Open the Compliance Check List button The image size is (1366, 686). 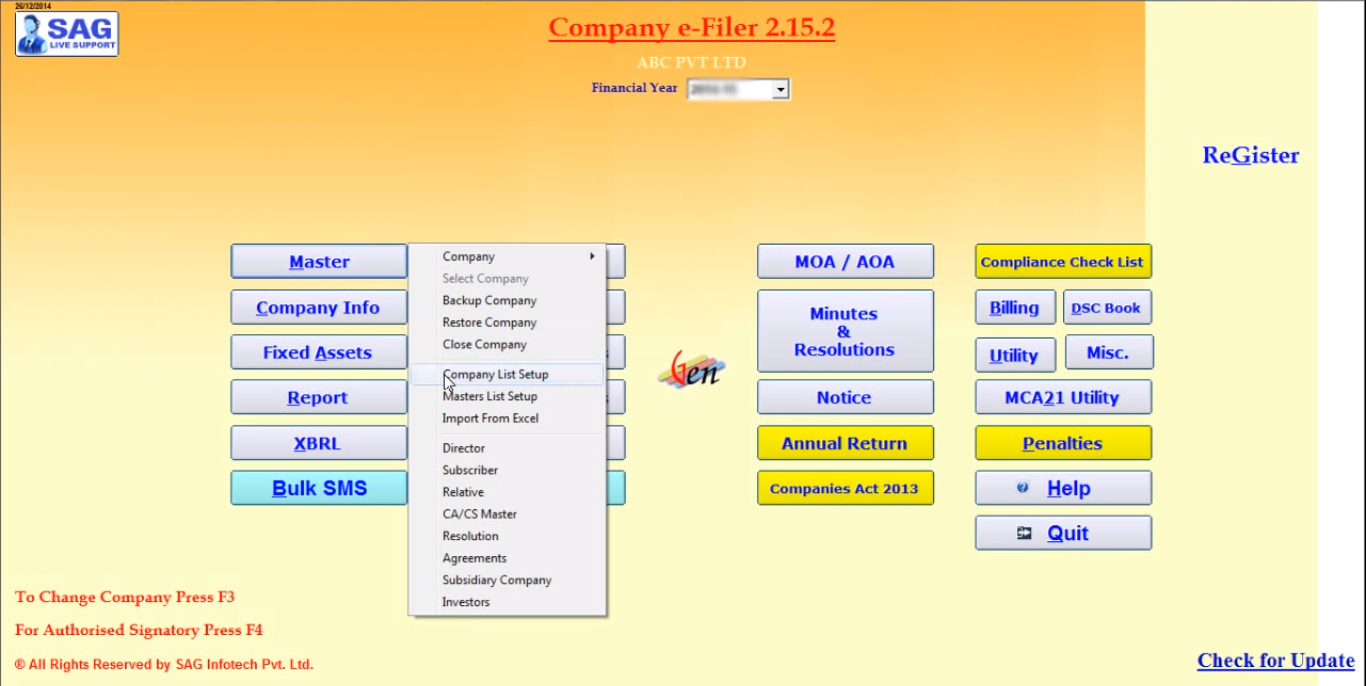[x=1062, y=262]
